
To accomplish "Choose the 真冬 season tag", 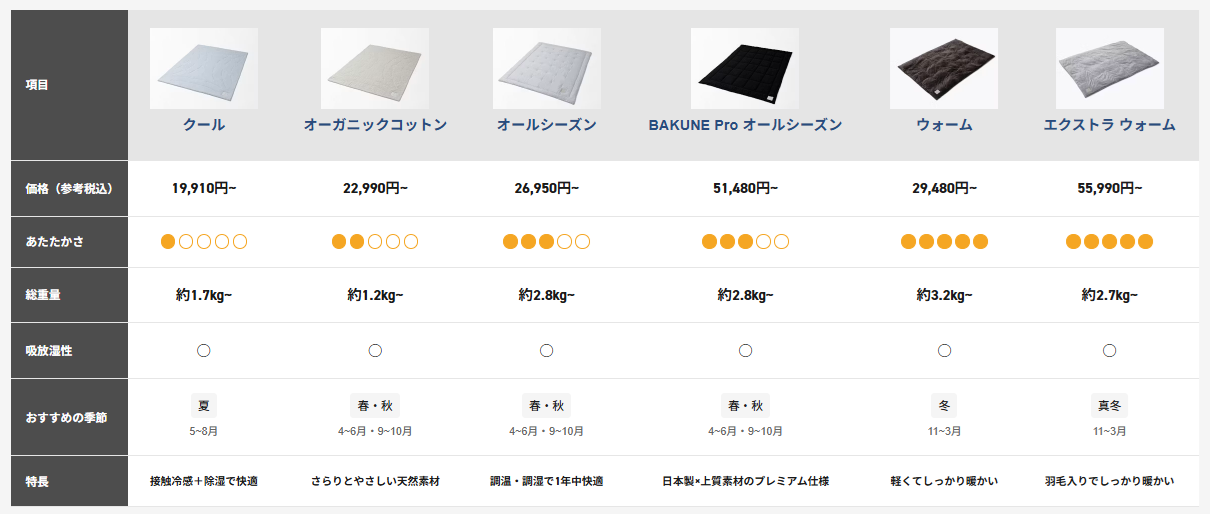I will tap(1109, 406).
